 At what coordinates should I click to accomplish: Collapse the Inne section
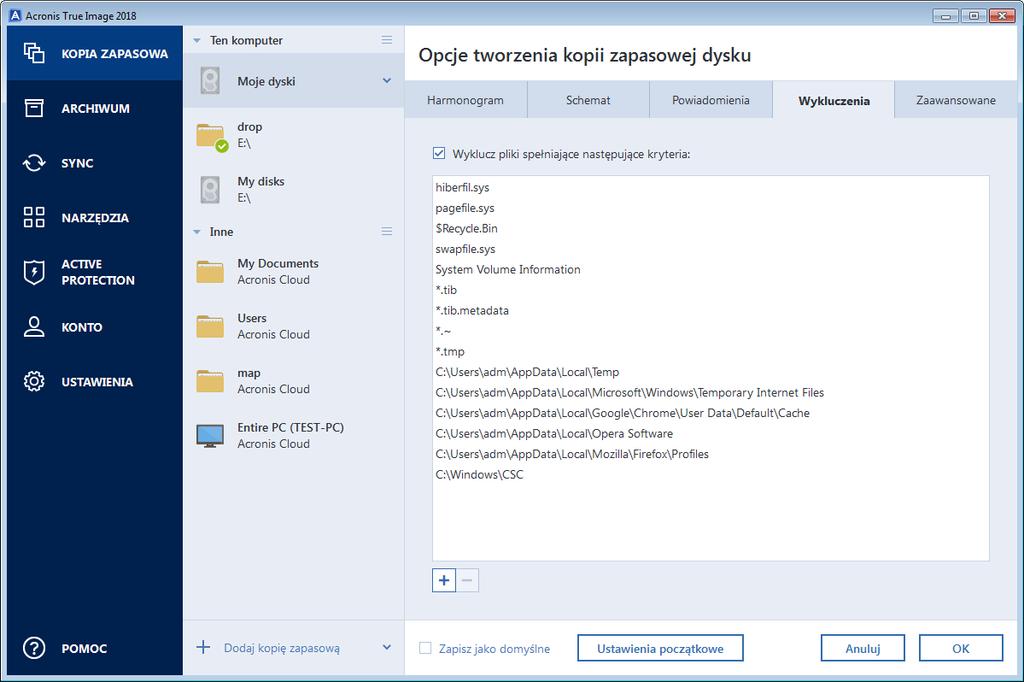click(x=197, y=232)
